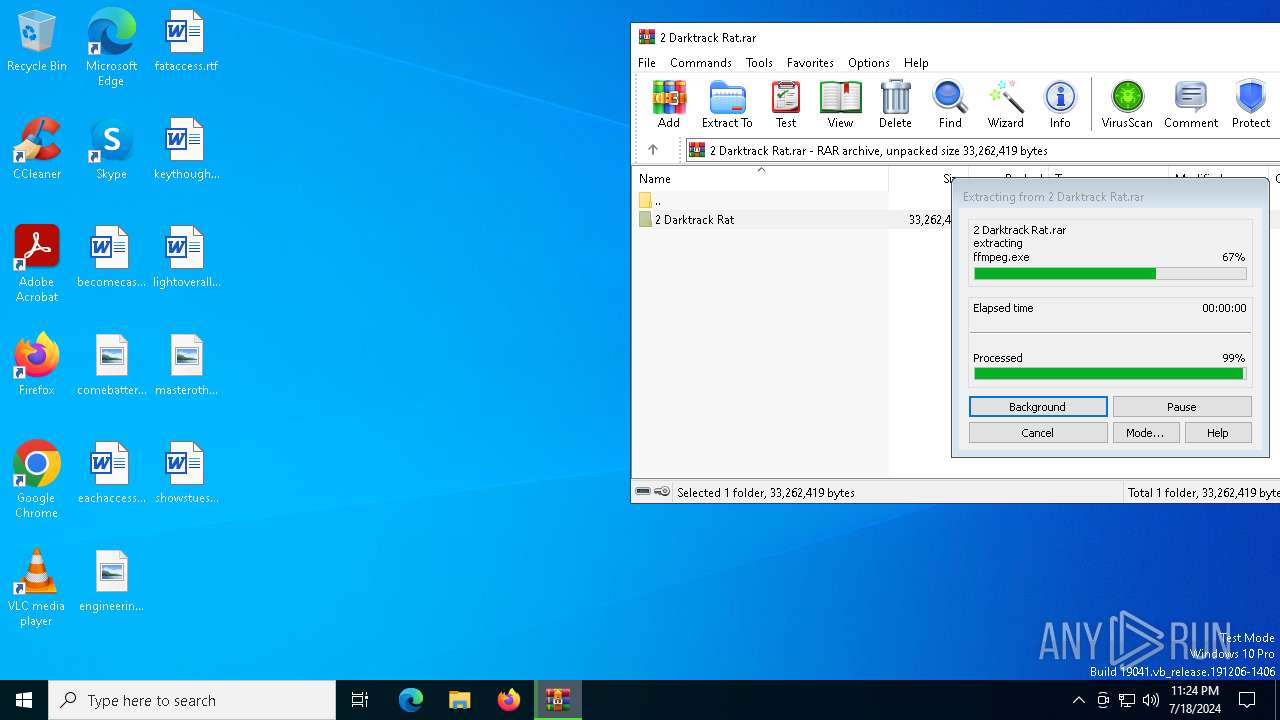Open CCleaner desktop shortcut
Image resolution: width=1280 pixels, height=720 pixels.
coord(37,149)
